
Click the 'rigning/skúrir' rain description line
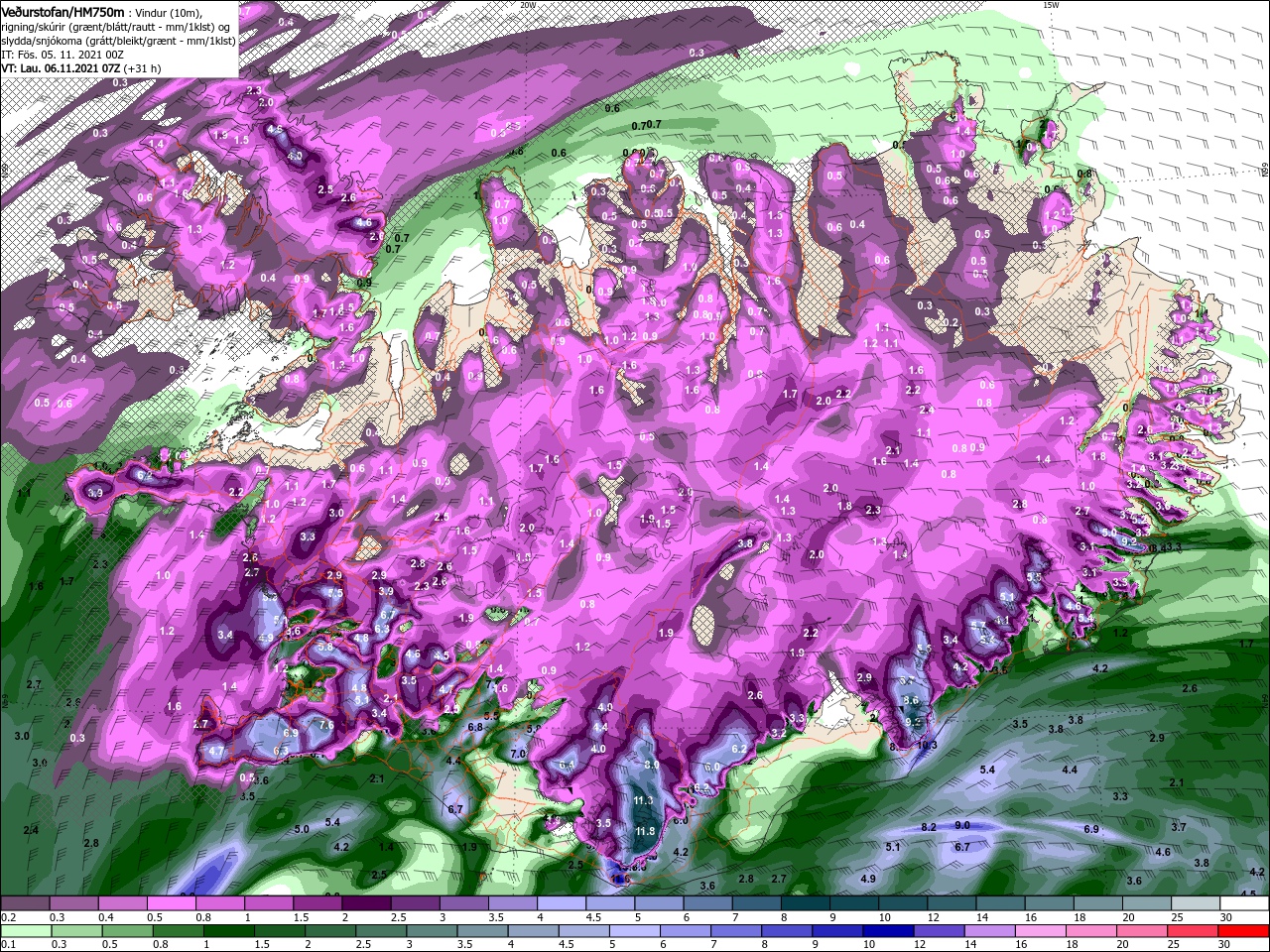117,27
